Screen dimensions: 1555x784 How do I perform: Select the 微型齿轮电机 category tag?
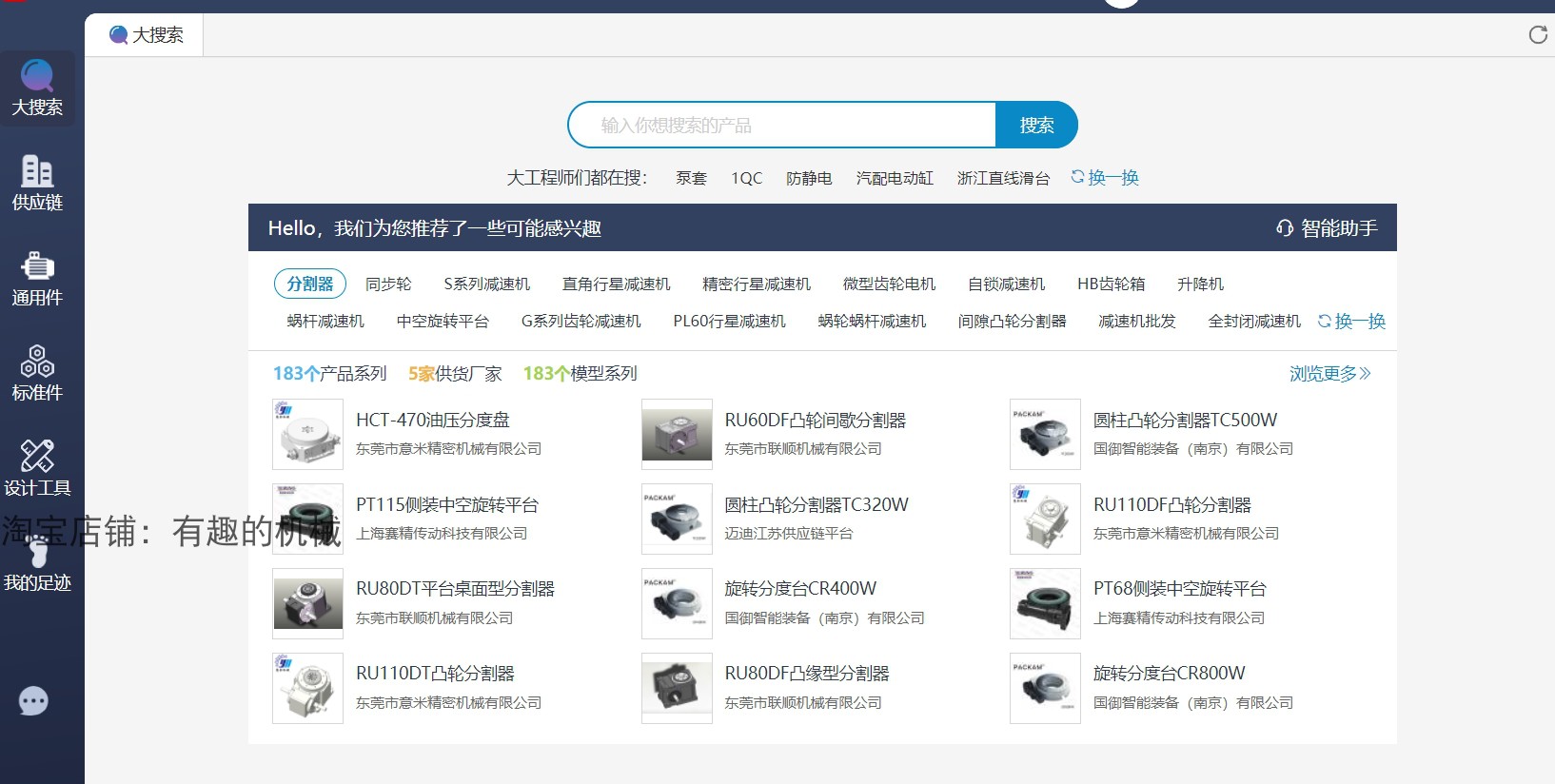pyautogui.click(x=889, y=284)
